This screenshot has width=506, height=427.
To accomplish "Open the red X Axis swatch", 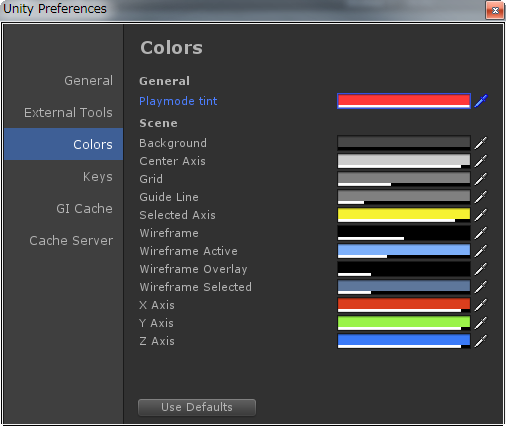I will (404, 305).
